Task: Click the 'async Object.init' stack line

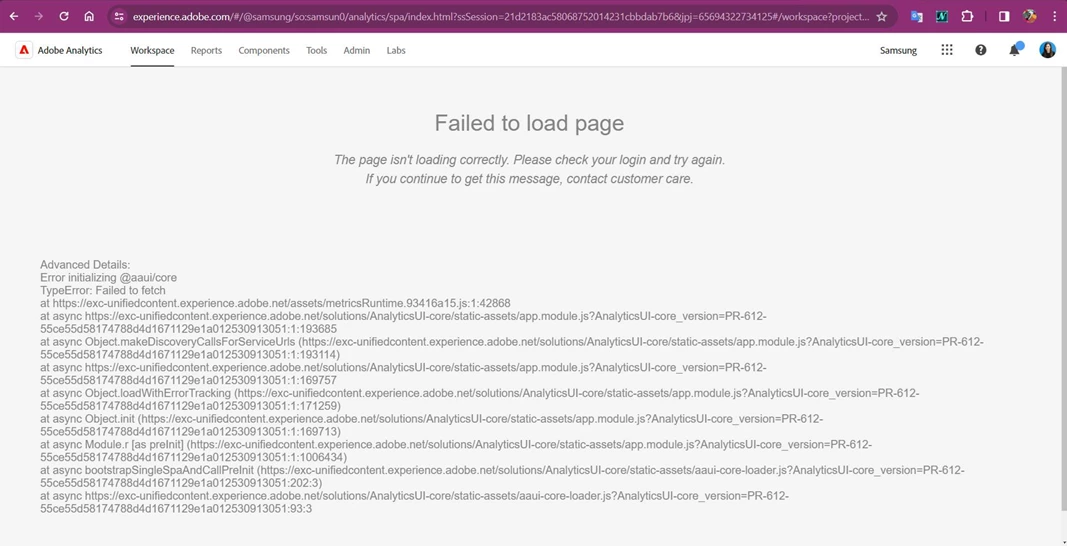Action: tap(431, 425)
